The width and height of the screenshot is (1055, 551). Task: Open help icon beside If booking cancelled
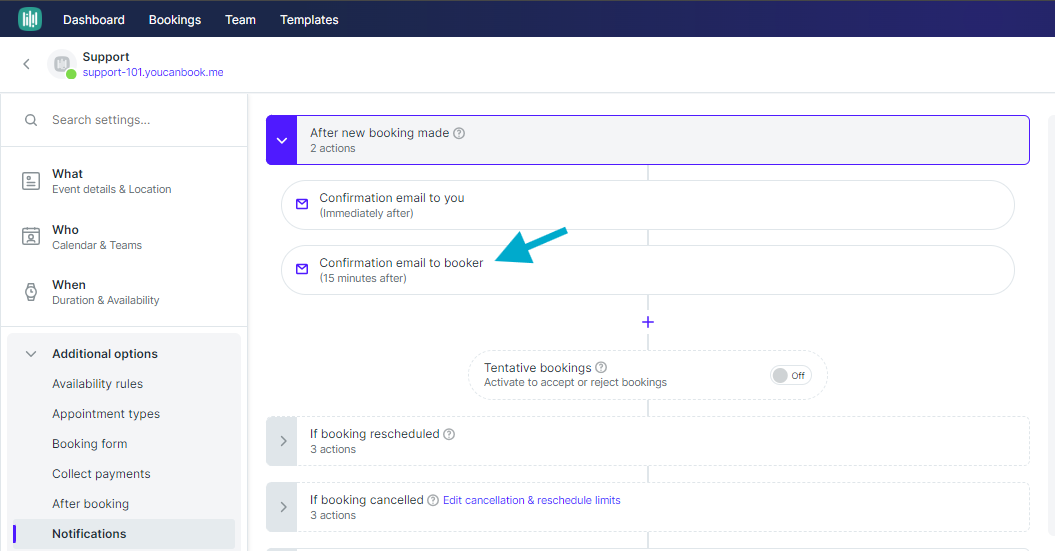(x=433, y=500)
